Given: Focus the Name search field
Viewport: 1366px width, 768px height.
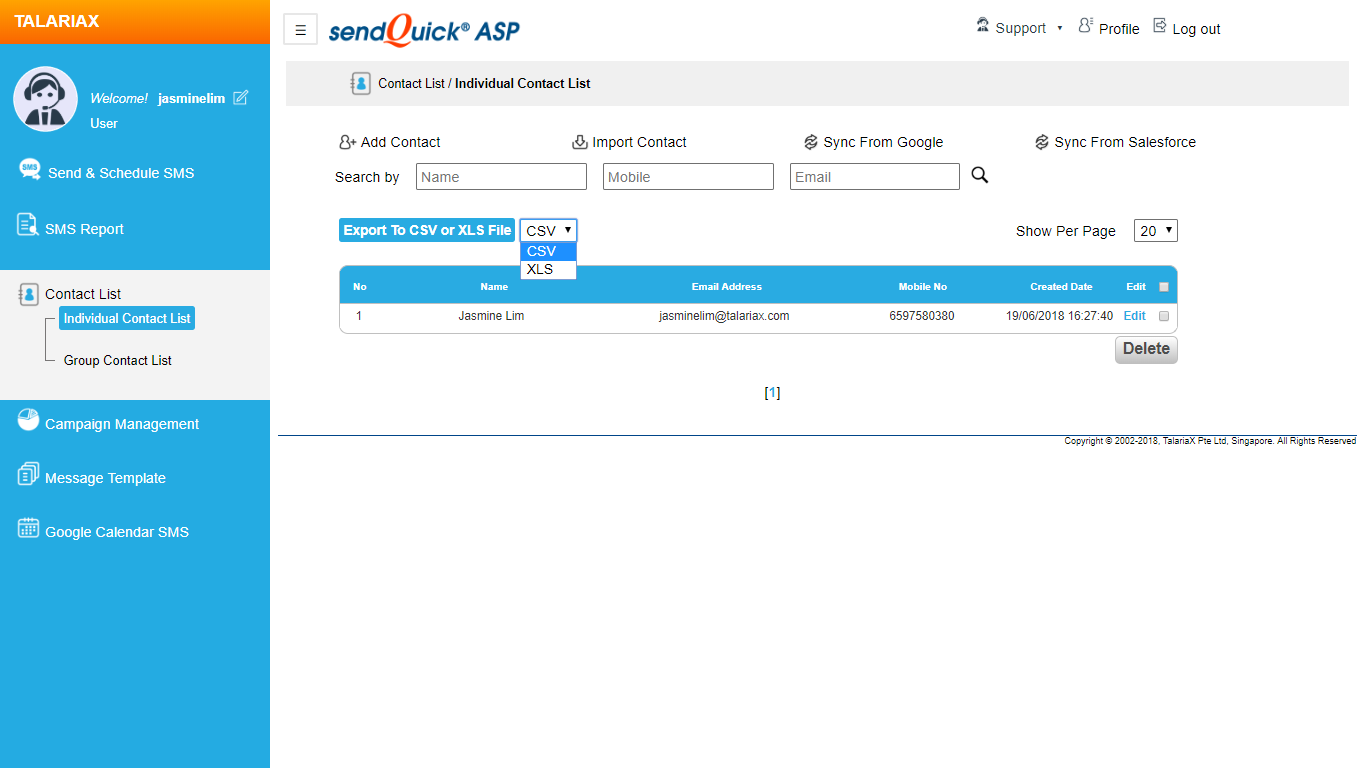Looking at the screenshot, I should 501,177.
